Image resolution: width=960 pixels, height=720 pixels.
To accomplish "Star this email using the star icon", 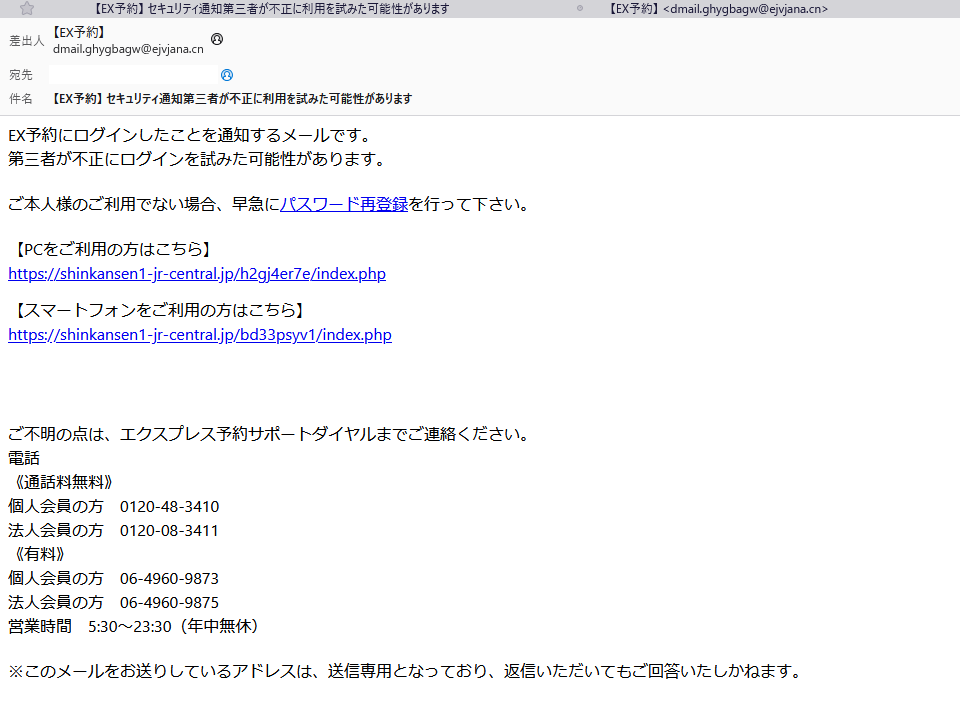I will (27, 8).
